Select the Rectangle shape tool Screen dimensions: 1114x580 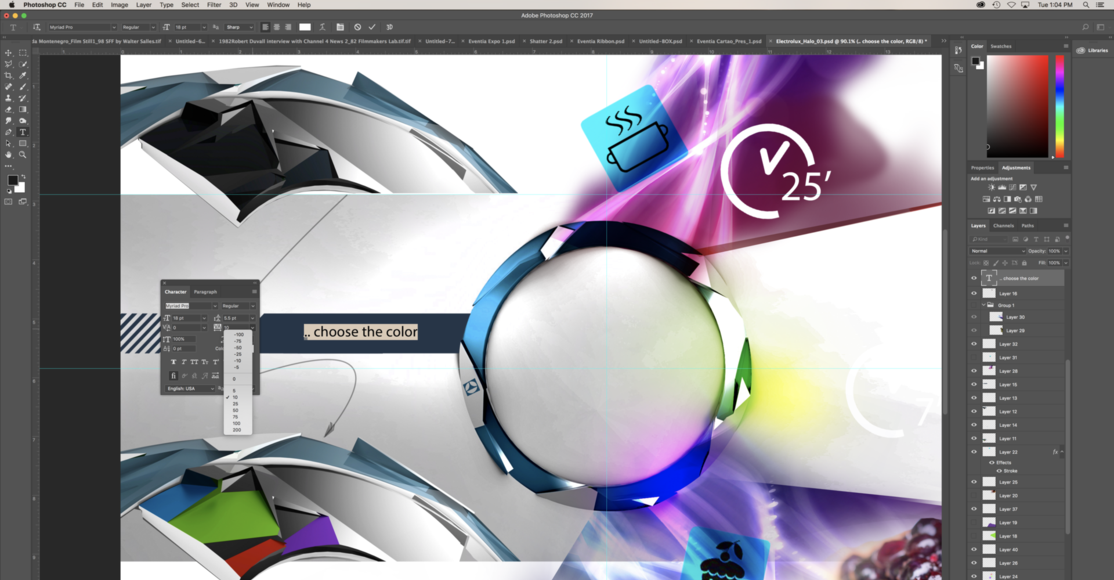23,144
